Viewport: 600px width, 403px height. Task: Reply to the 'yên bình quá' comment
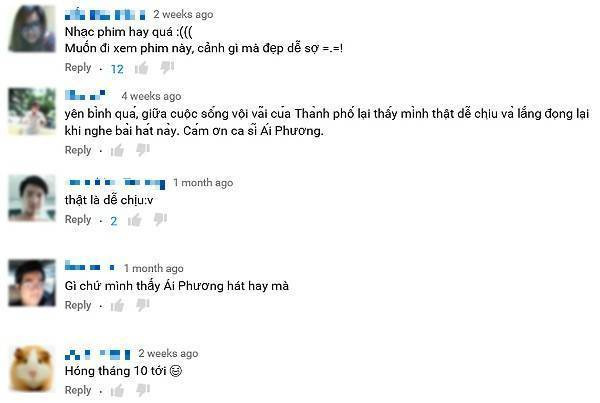coord(78,150)
